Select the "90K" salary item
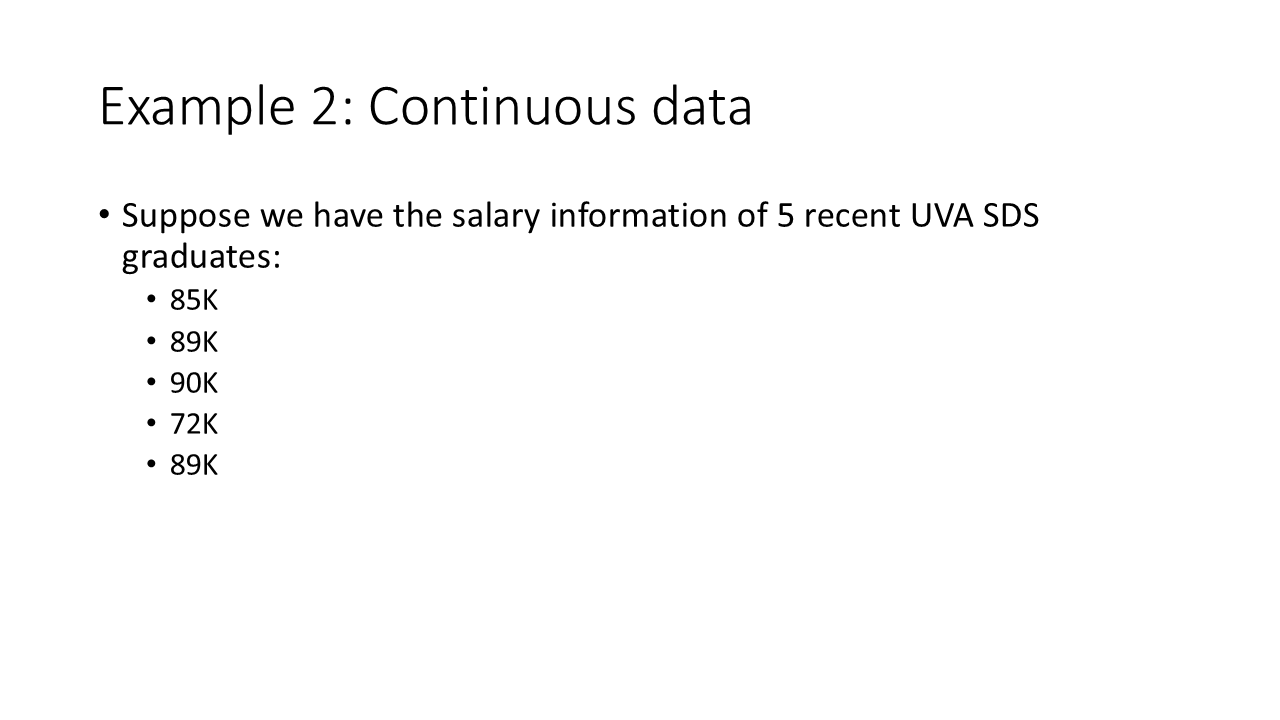This screenshot has height=720, width=1280. 194,383
